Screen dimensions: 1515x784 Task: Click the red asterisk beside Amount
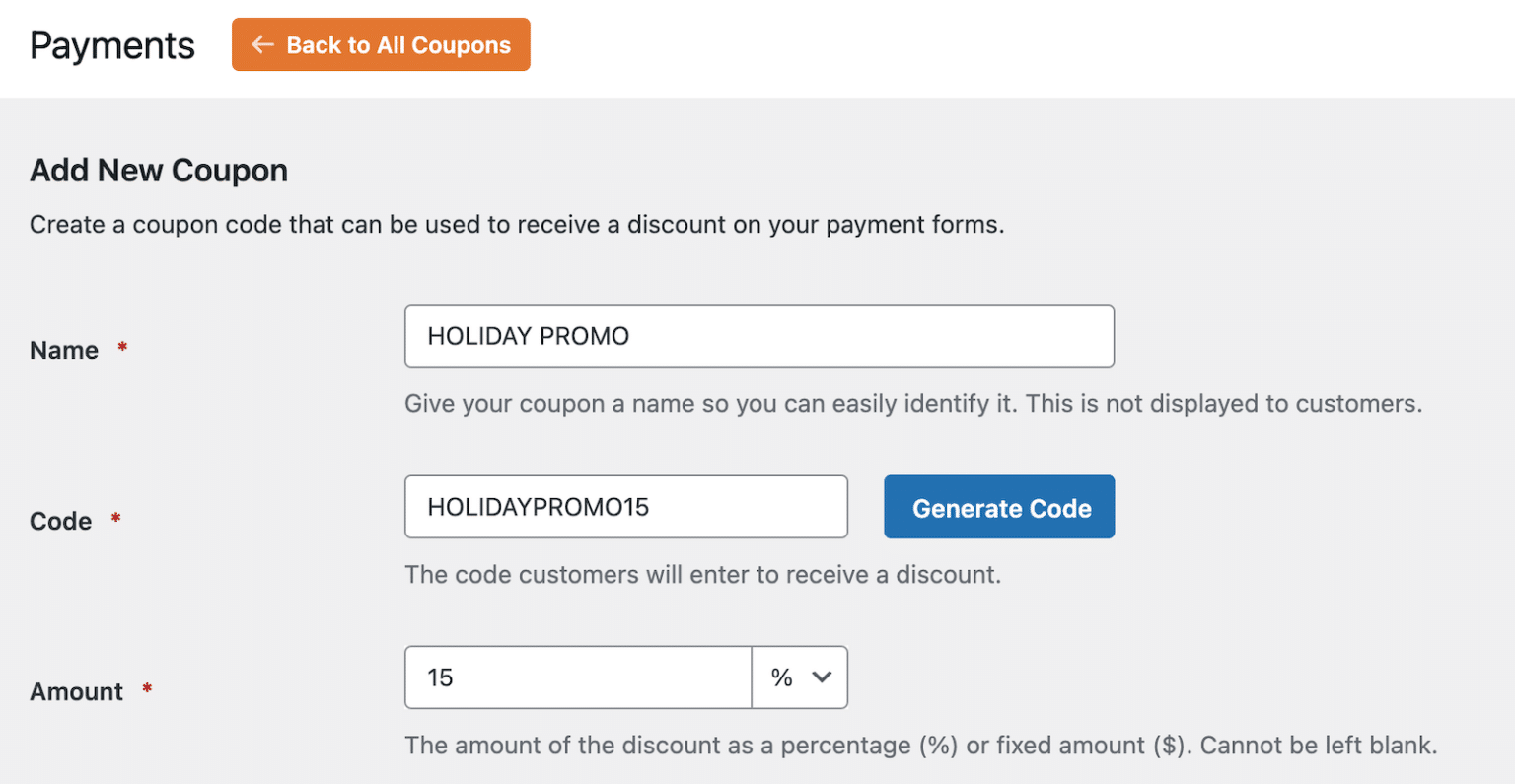(146, 687)
